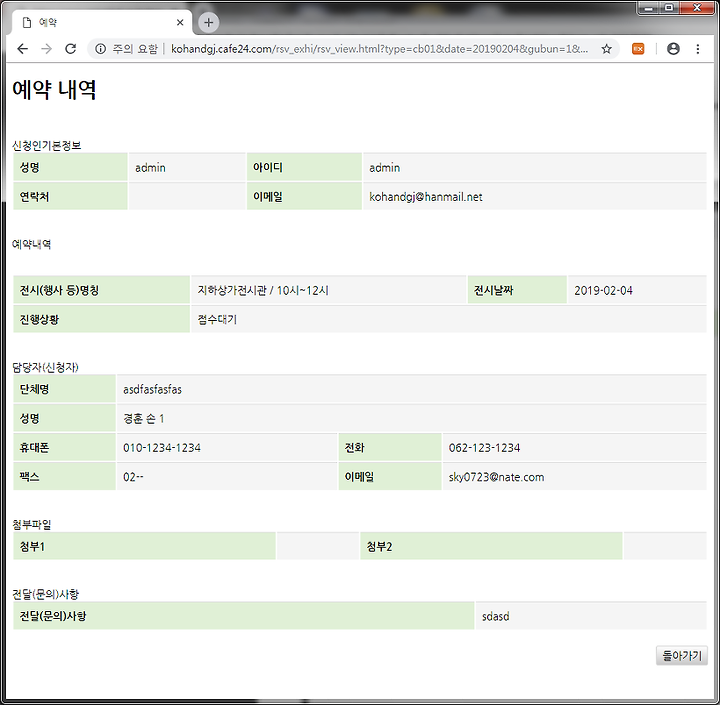Click the 첨부2 label cell
720x705 pixels.
(491, 547)
